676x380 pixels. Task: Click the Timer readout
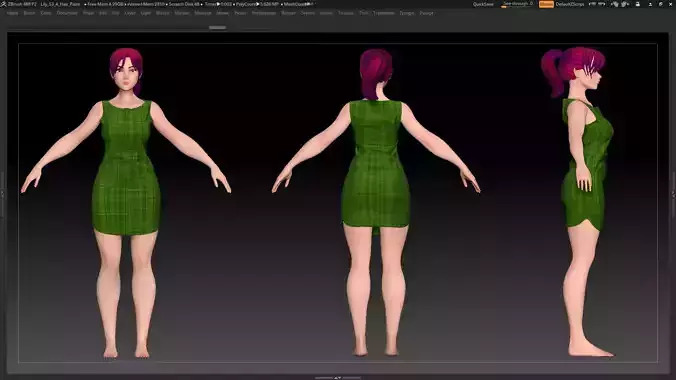219,4
